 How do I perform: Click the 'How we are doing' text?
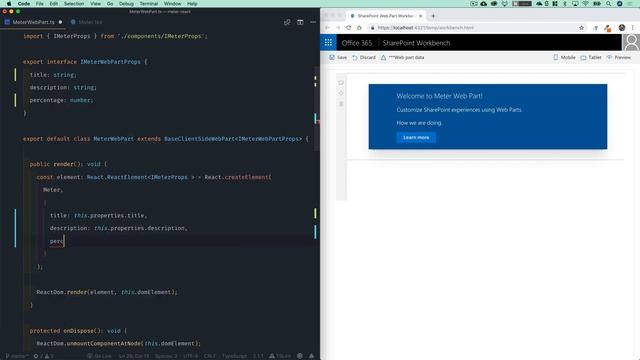tap(419, 123)
